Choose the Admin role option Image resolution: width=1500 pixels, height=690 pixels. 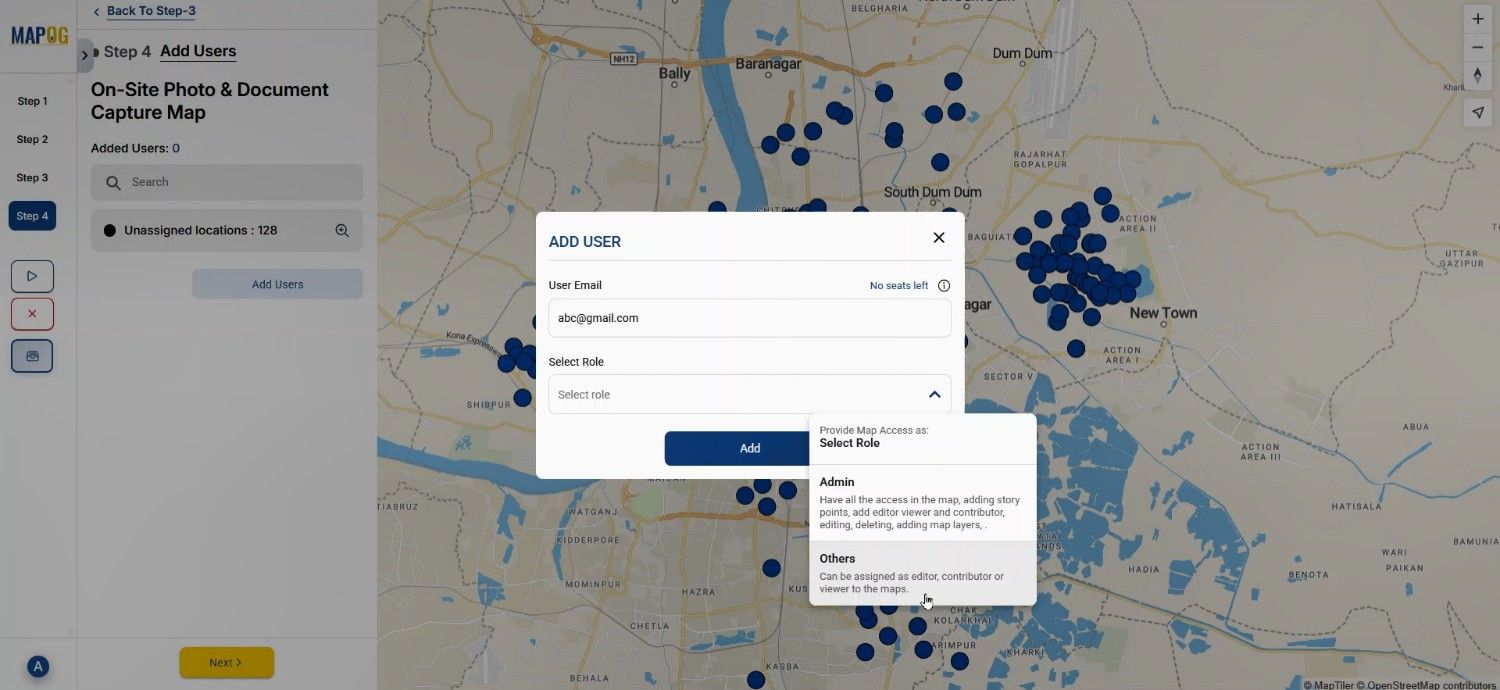pyautogui.click(x=921, y=503)
